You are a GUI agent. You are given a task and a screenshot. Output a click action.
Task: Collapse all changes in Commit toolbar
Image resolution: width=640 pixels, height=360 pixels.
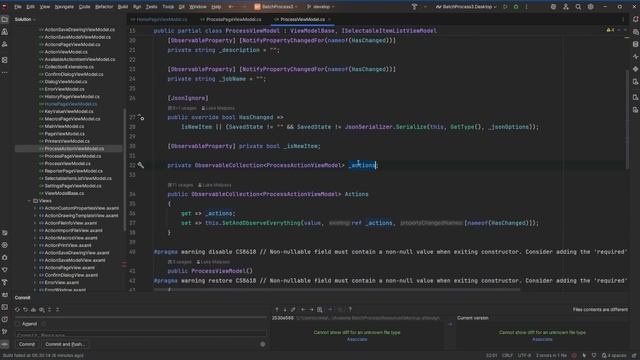(x=58, y=310)
